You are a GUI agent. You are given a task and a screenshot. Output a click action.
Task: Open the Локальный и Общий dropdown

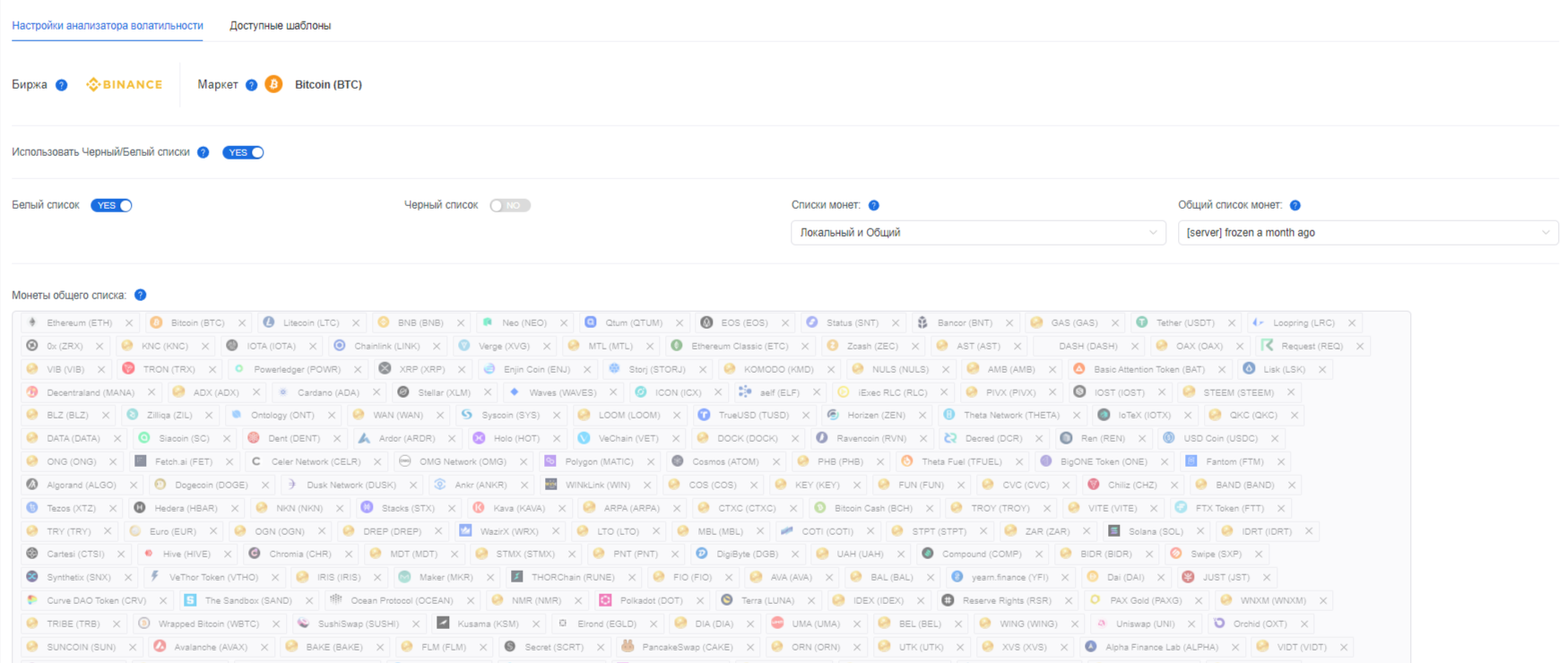click(x=978, y=232)
